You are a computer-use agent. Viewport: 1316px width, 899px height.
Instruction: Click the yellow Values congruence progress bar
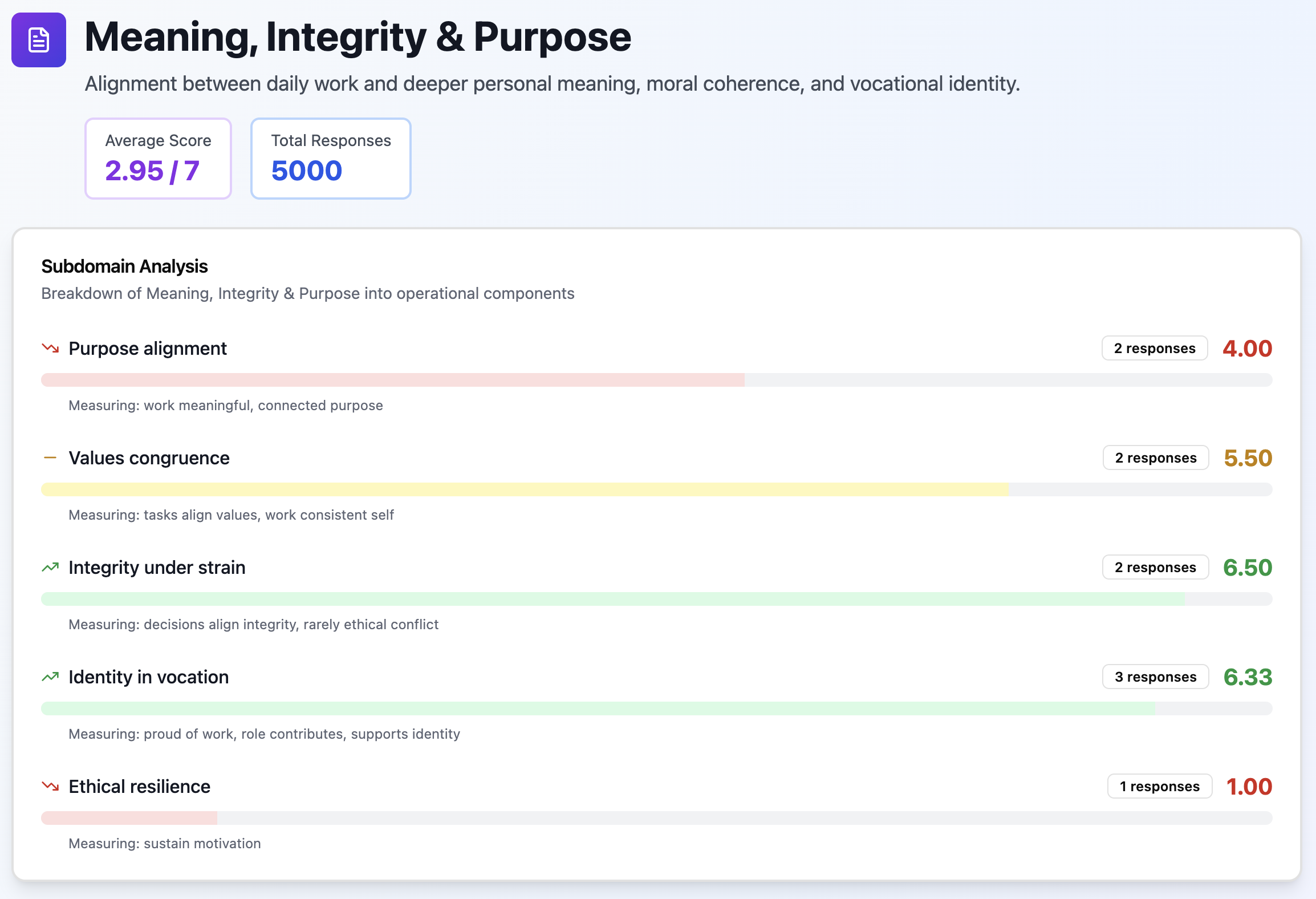525,489
